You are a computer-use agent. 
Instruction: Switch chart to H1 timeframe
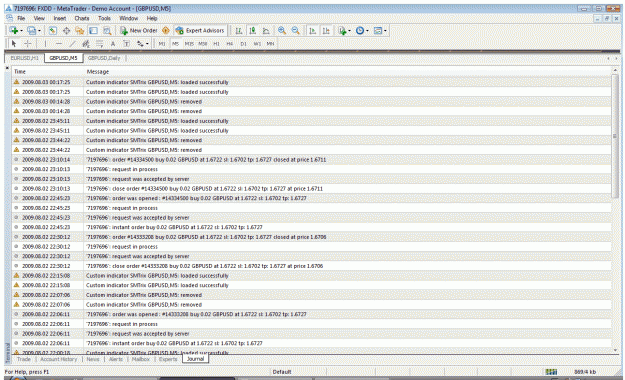pyautogui.click(x=216, y=44)
